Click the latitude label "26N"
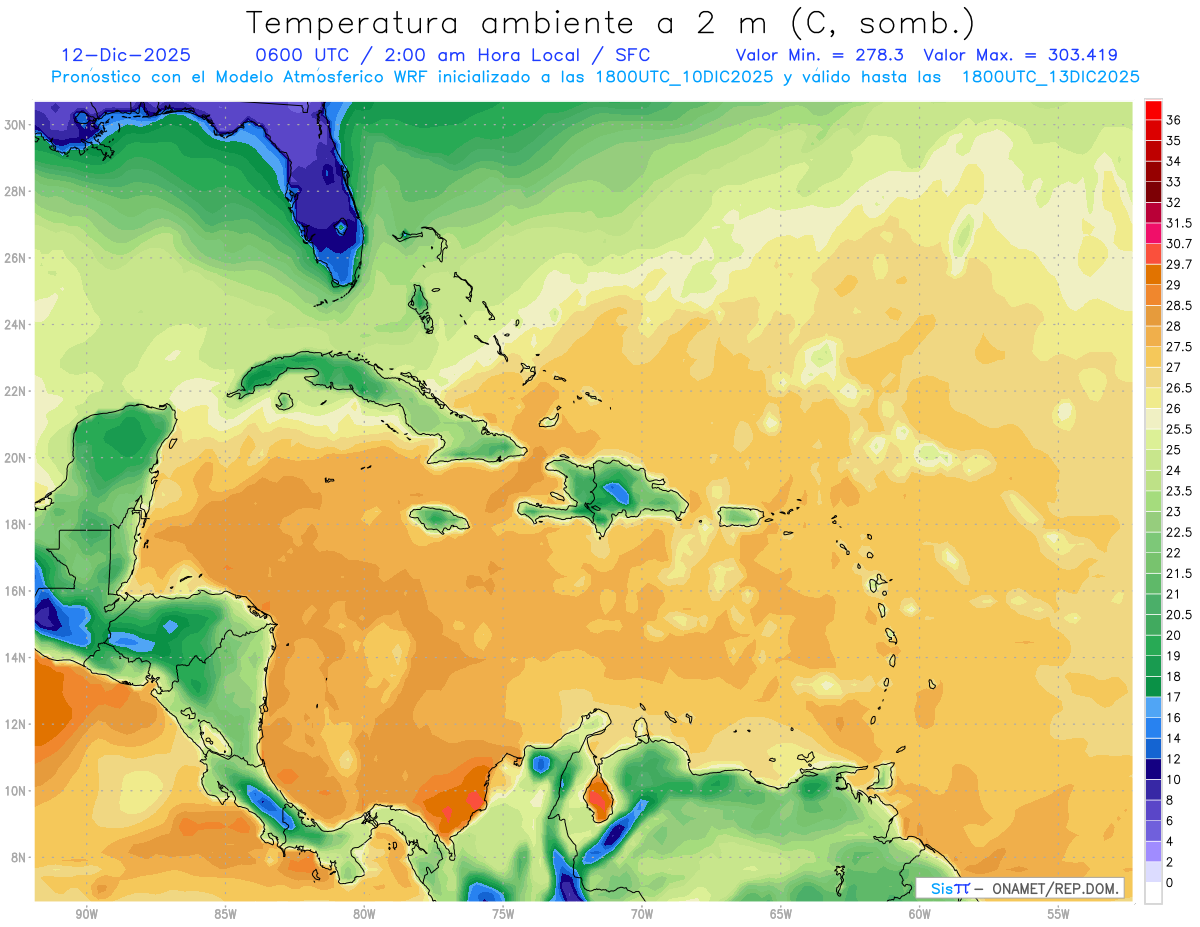This screenshot has height=927, width=1200. [15, 258]
